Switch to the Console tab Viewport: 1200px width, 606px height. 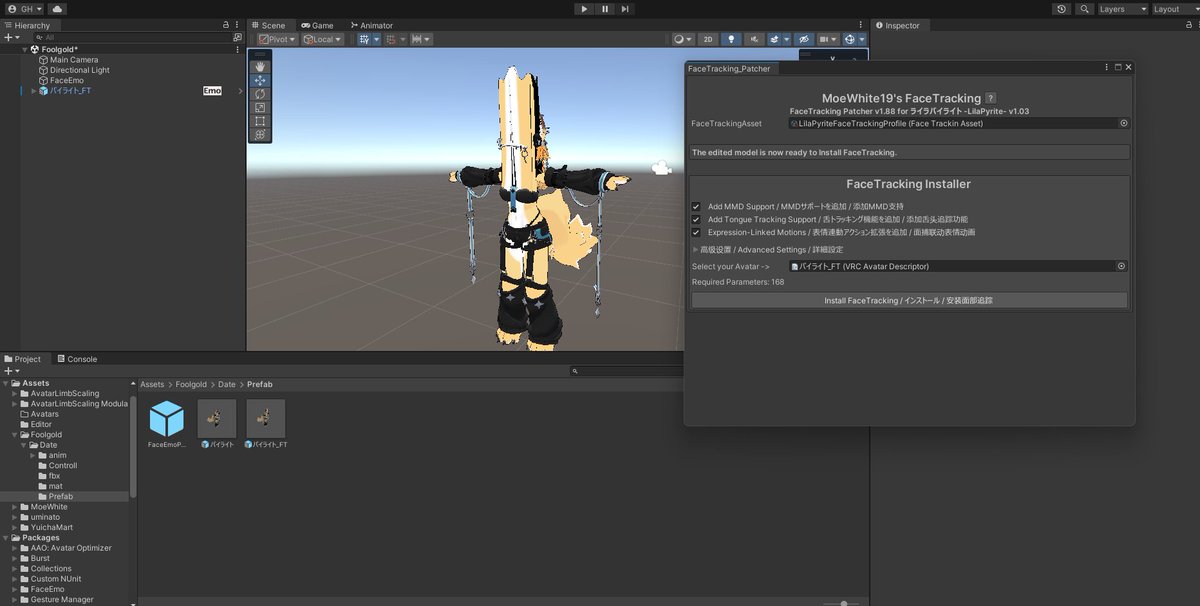(77, 359)
